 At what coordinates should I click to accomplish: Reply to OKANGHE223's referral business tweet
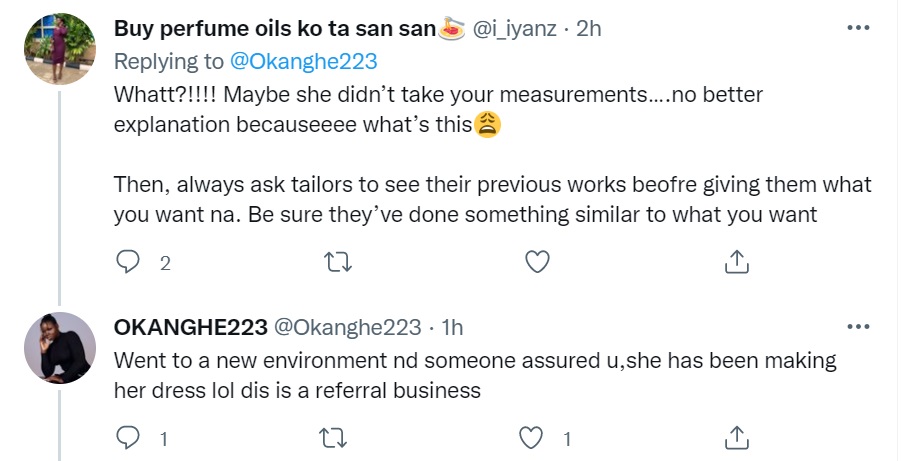(x=129, y=437)
